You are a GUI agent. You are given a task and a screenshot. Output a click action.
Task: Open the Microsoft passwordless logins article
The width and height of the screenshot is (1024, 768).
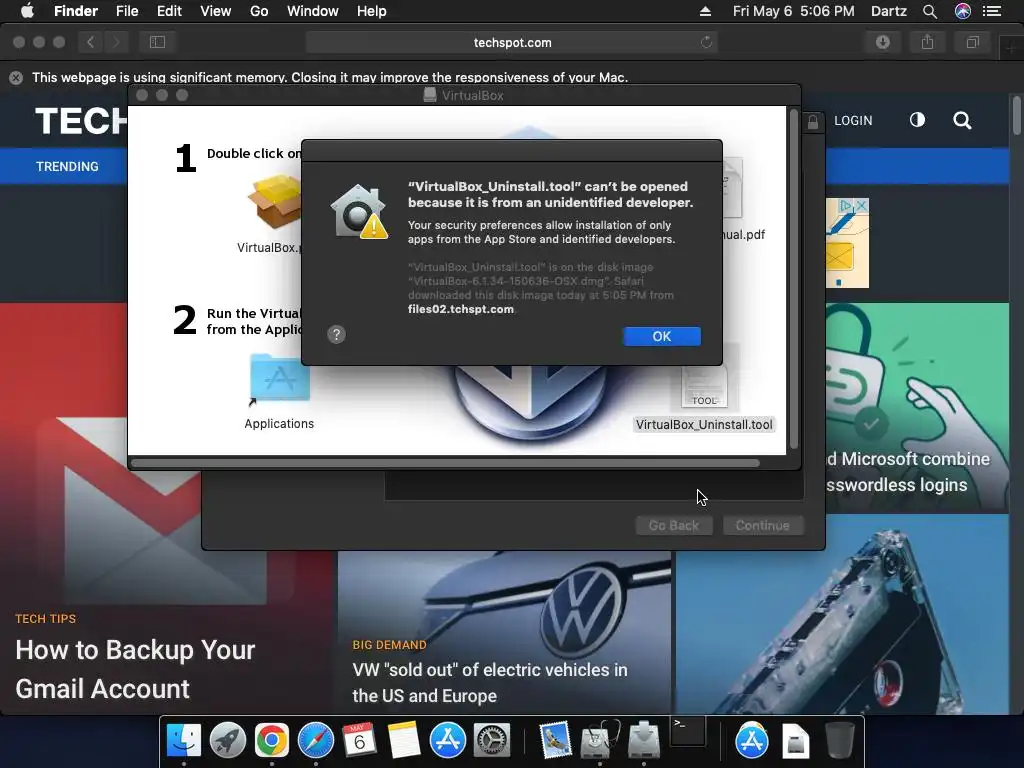coord(908,472)
